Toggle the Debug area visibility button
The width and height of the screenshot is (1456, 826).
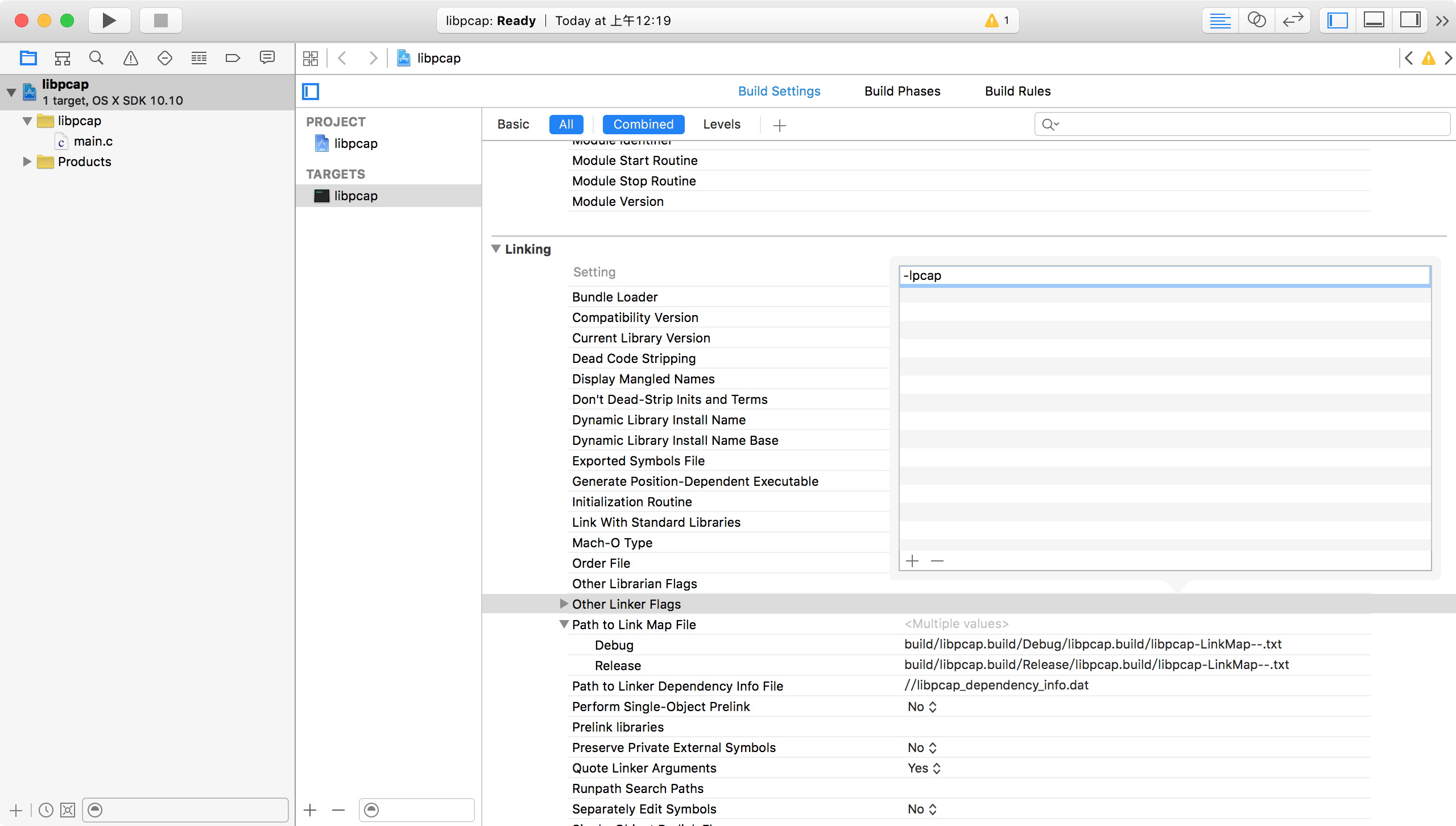1374,21
